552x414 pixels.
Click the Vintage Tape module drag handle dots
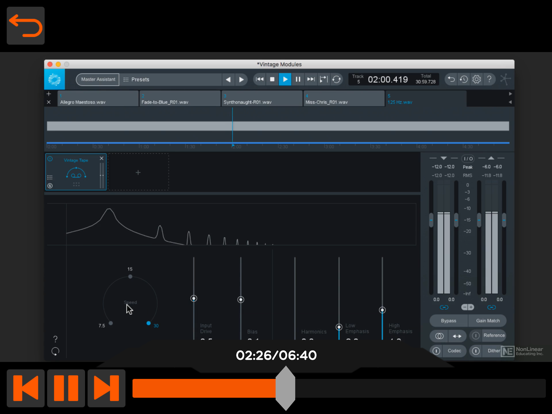[76, 184]
